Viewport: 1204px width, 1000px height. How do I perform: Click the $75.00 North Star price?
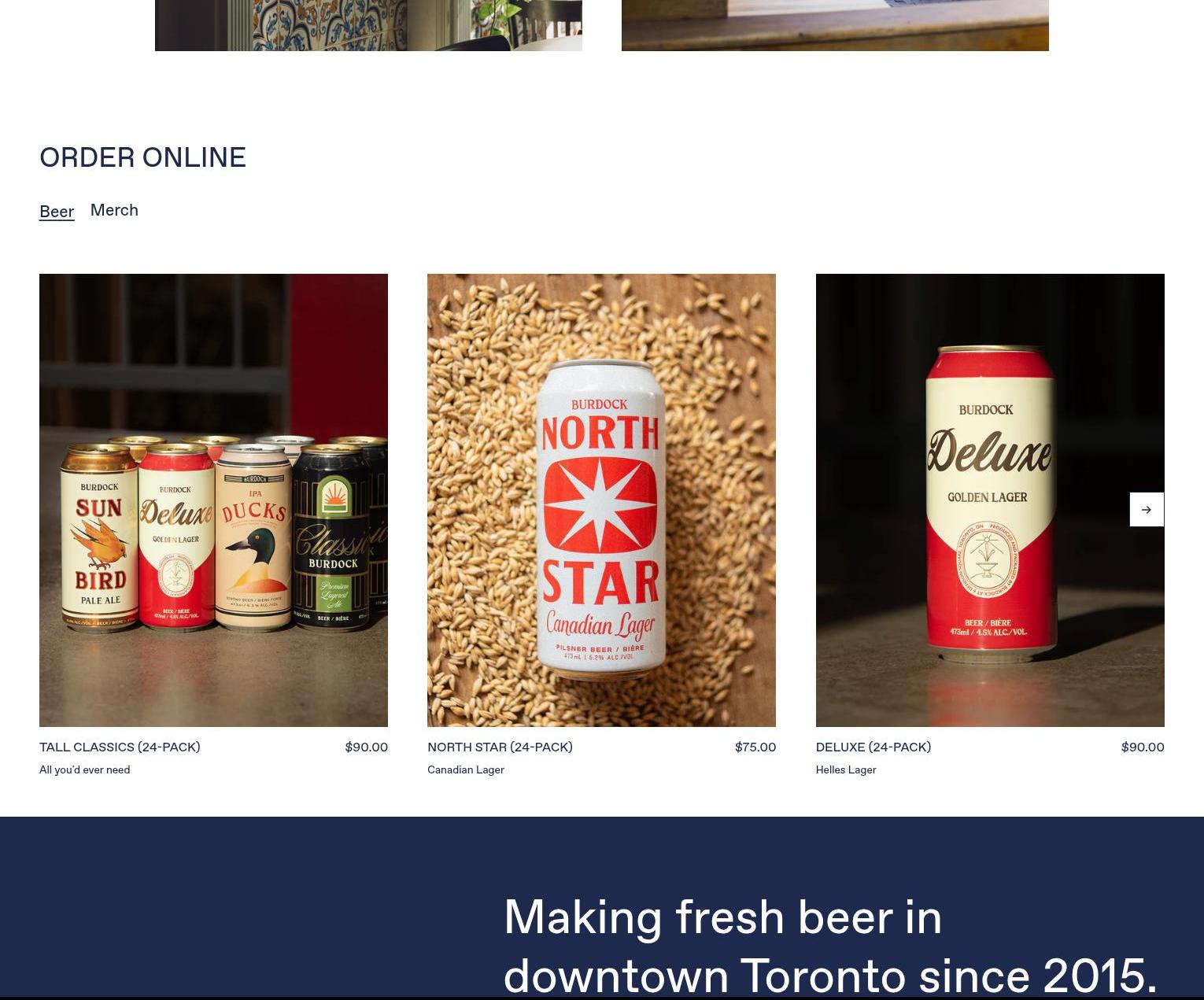(x=755, y=747)
